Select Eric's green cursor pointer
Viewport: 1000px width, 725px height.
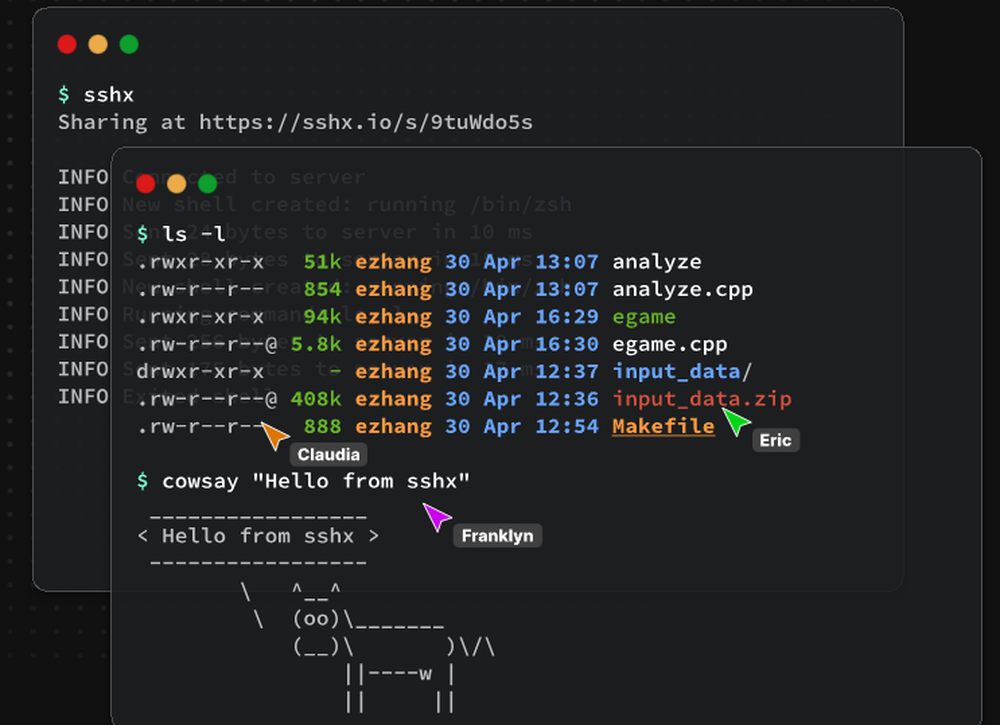pyautogui.click(x=736, y=422)
